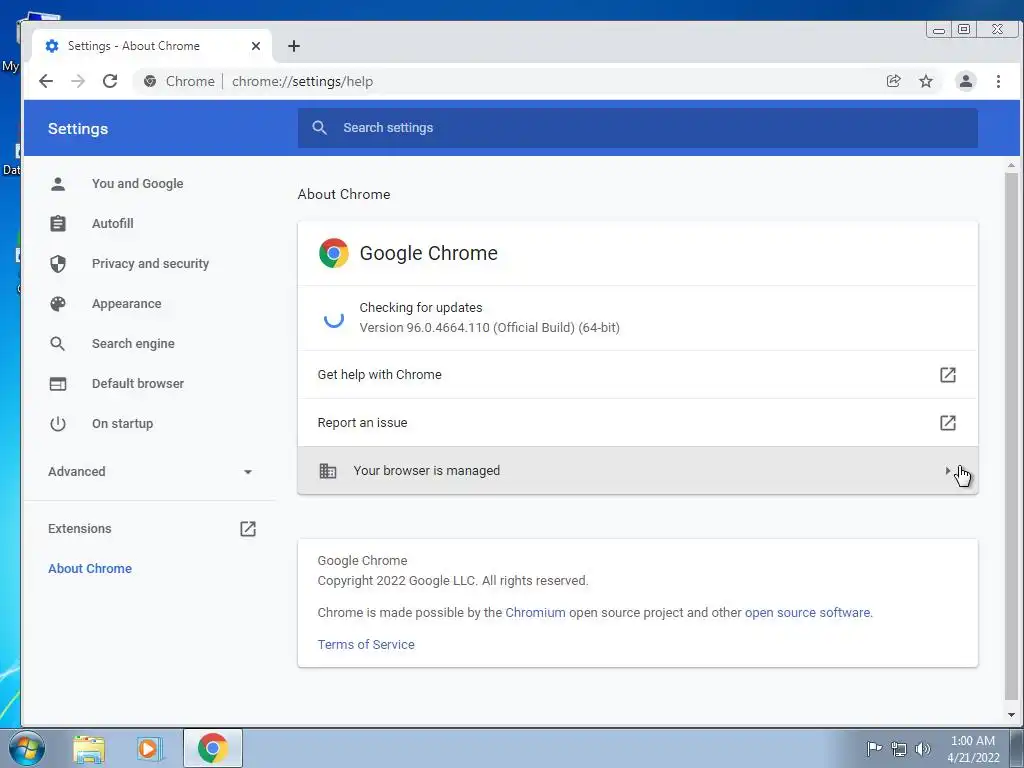Click the You and Google person icon
Screen dimensions: 1024x768
coord(57,184)
